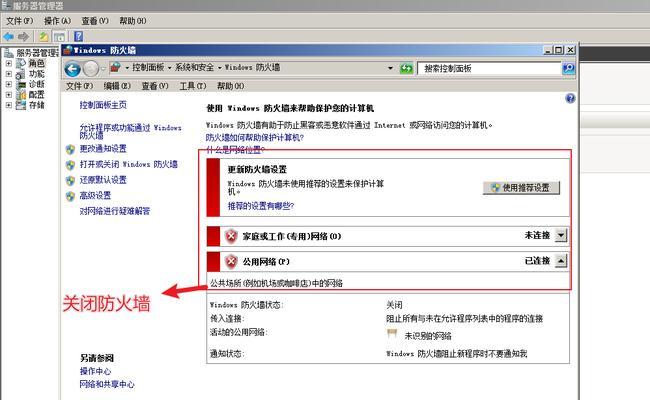Expand the 存储 tree node

8,105
